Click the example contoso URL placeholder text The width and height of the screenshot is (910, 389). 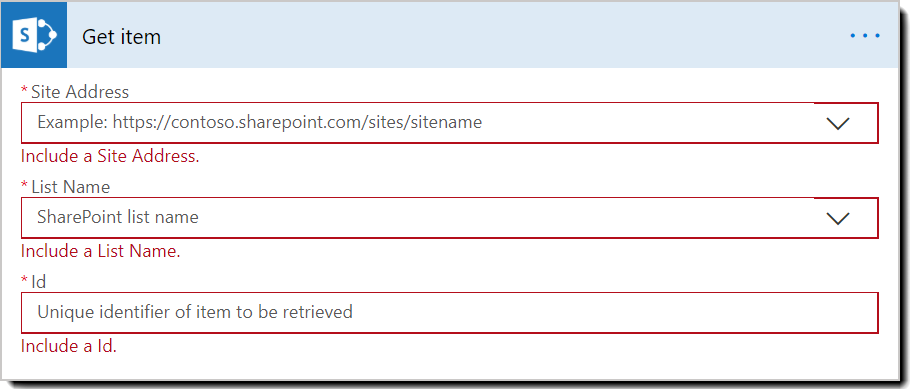pyautogui.click(x=259, y=123)
